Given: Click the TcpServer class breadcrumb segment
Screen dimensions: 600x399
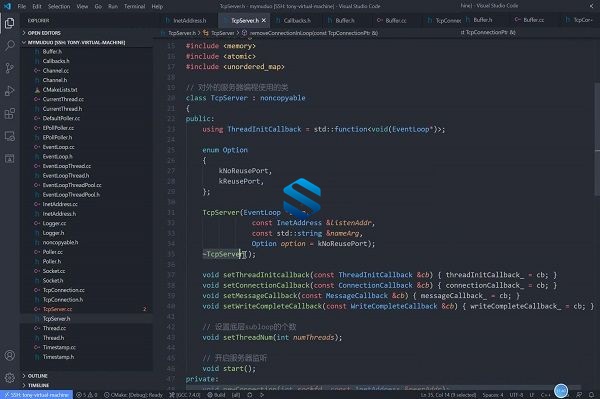Looking at the screenshot, I should click(x=219, y=33).
